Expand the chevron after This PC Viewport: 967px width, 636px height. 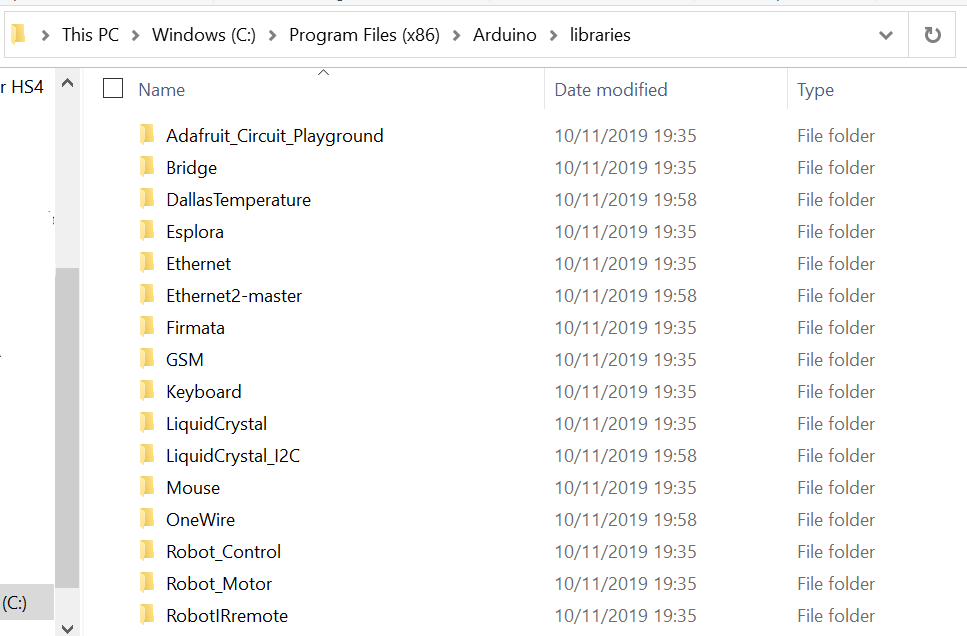coord(136,35)
